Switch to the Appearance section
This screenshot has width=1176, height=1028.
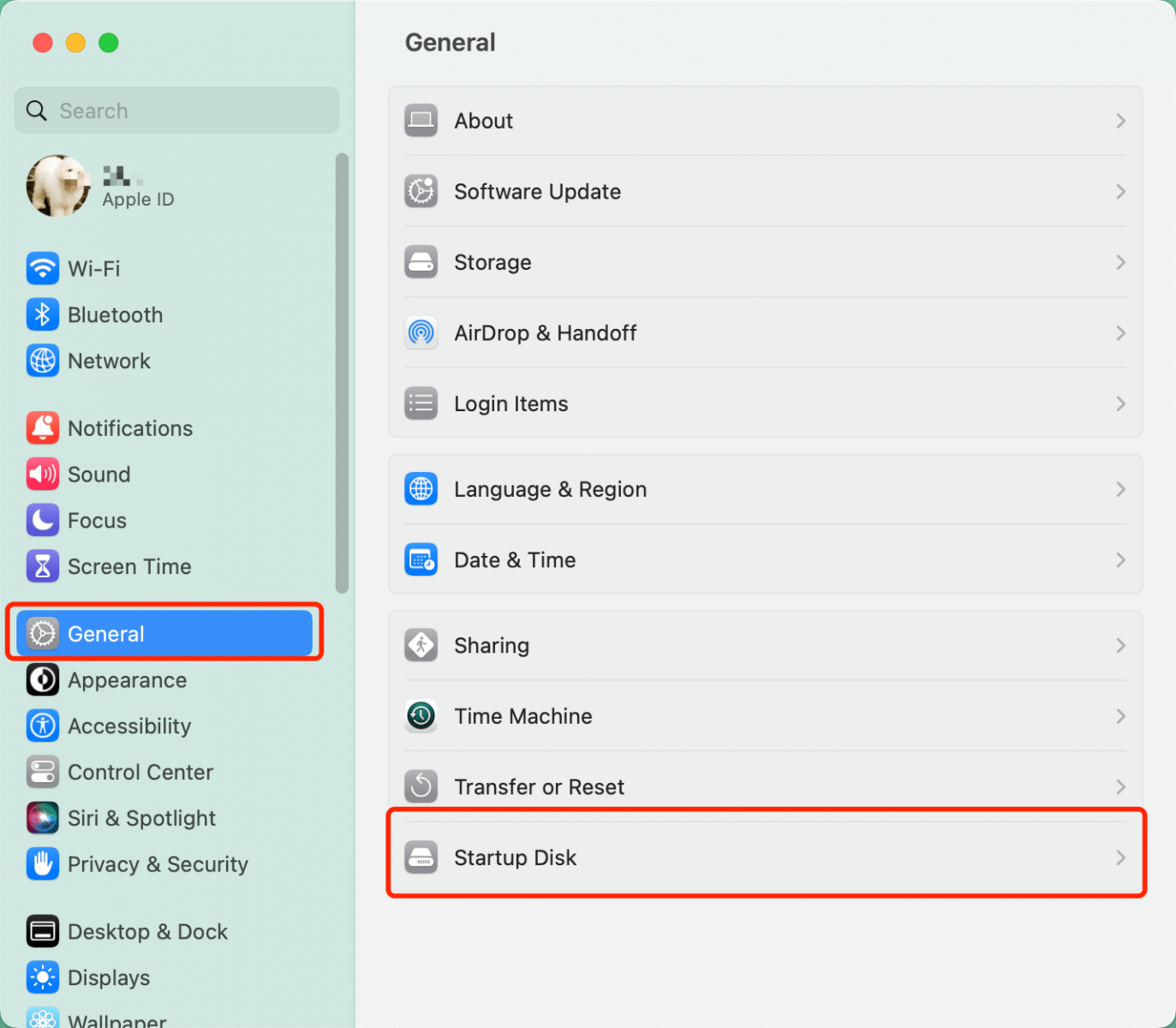point(127,679)
